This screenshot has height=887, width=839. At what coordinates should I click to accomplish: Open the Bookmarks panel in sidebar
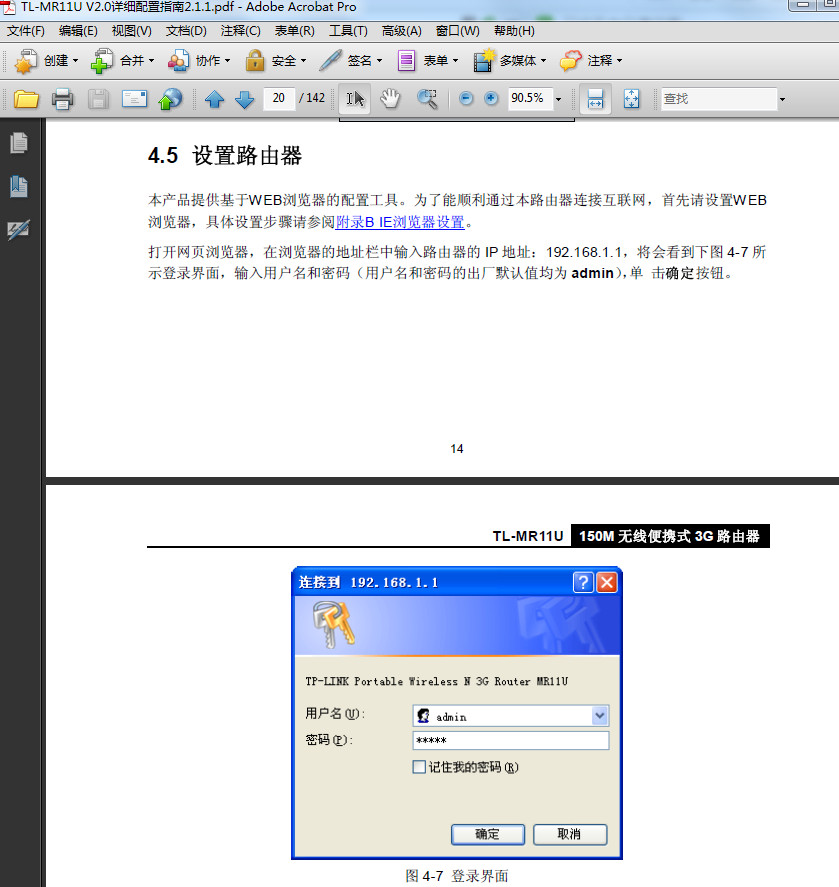click(x=19, y=186)
